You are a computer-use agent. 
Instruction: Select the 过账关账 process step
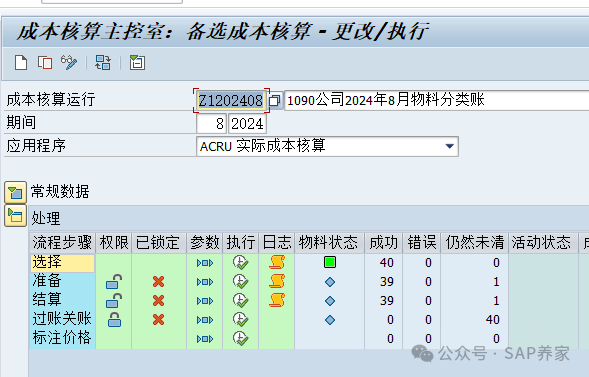point(62,319)
